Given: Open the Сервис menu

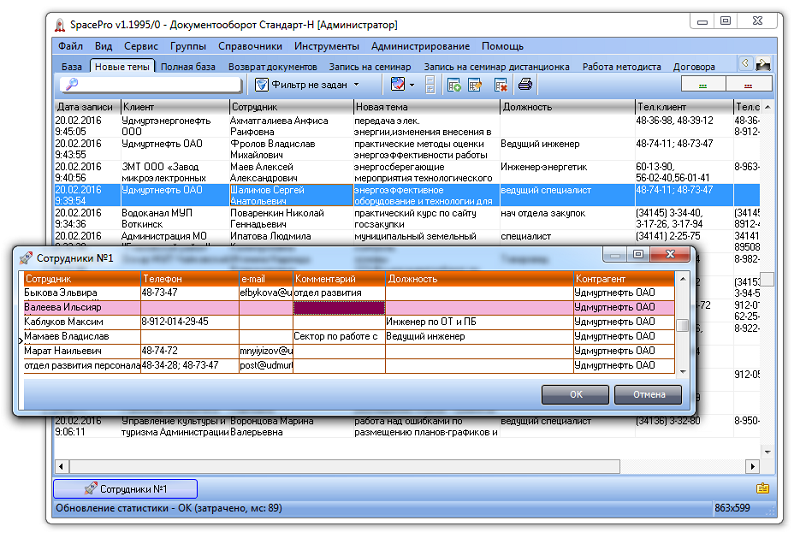Looking at the screenshot, I should tap(141, 46).
